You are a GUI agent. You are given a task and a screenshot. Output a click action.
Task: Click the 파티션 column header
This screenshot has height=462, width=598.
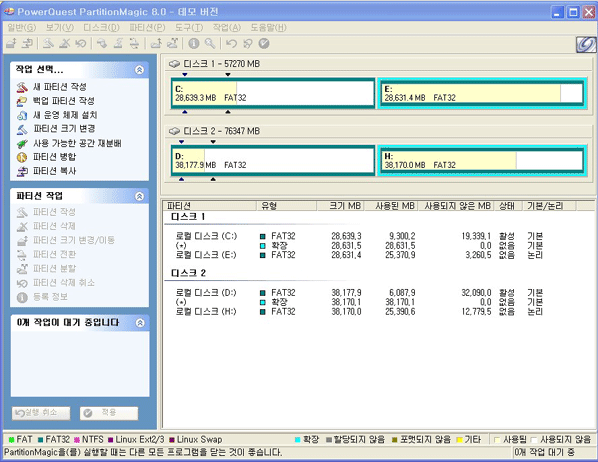[210, 206]
